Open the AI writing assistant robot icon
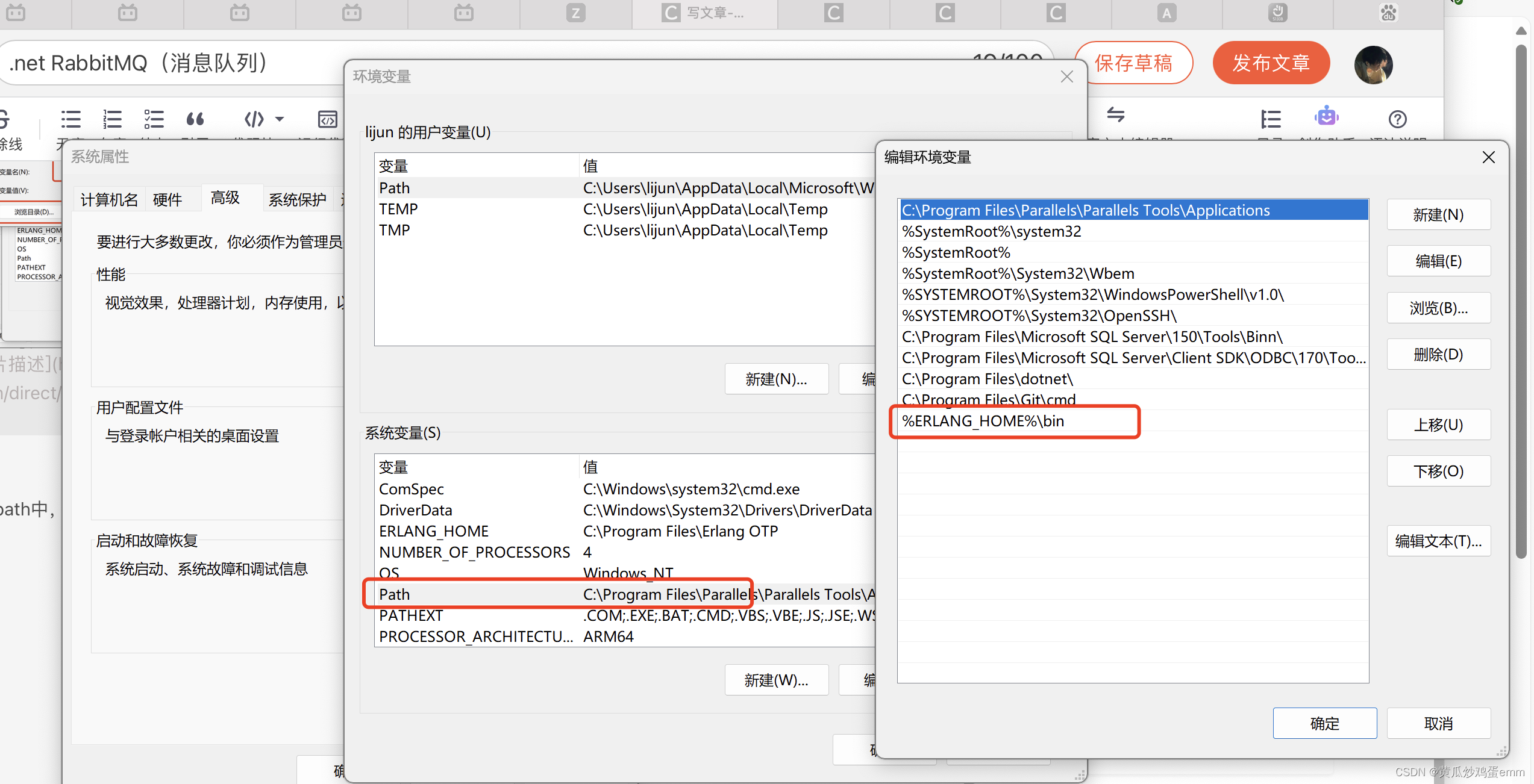Viewport: 1534px width, 784px height. point(1326,117)
